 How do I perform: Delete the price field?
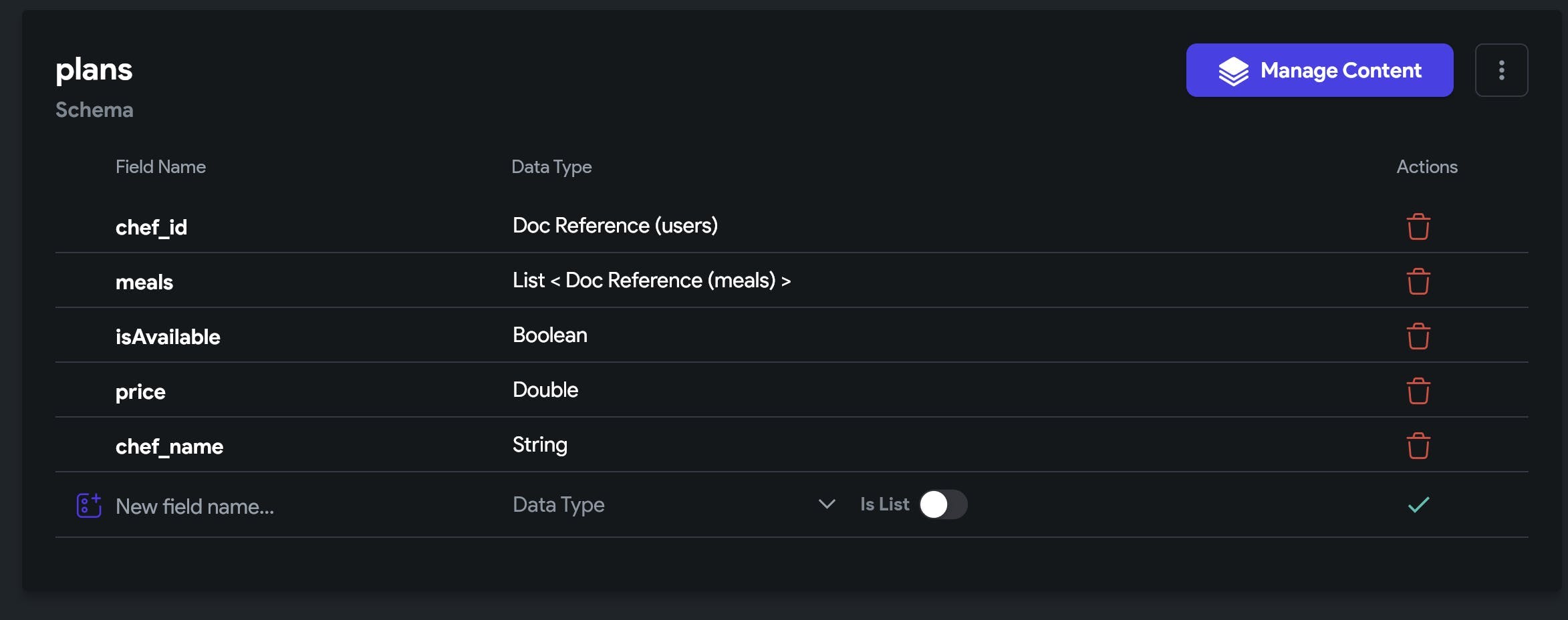click(x=1418, y=391)
